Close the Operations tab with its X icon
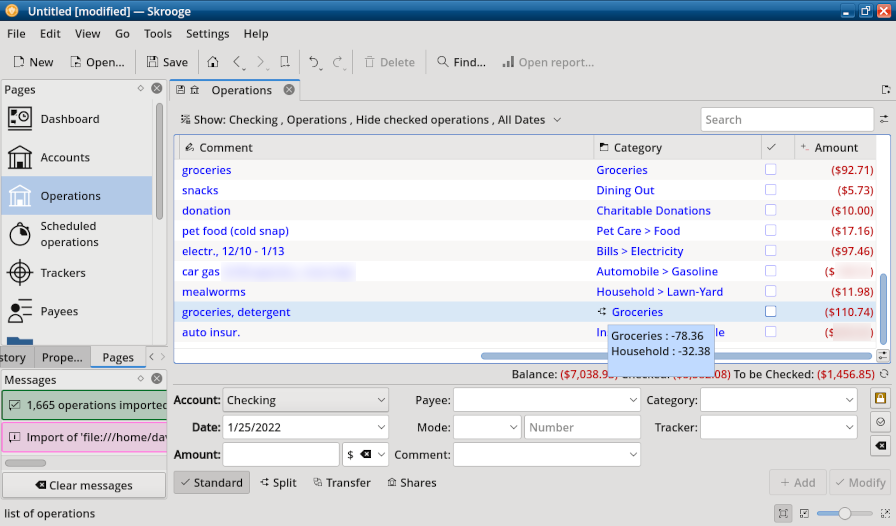This screenshot has height=526, width=896. point(289,90)
